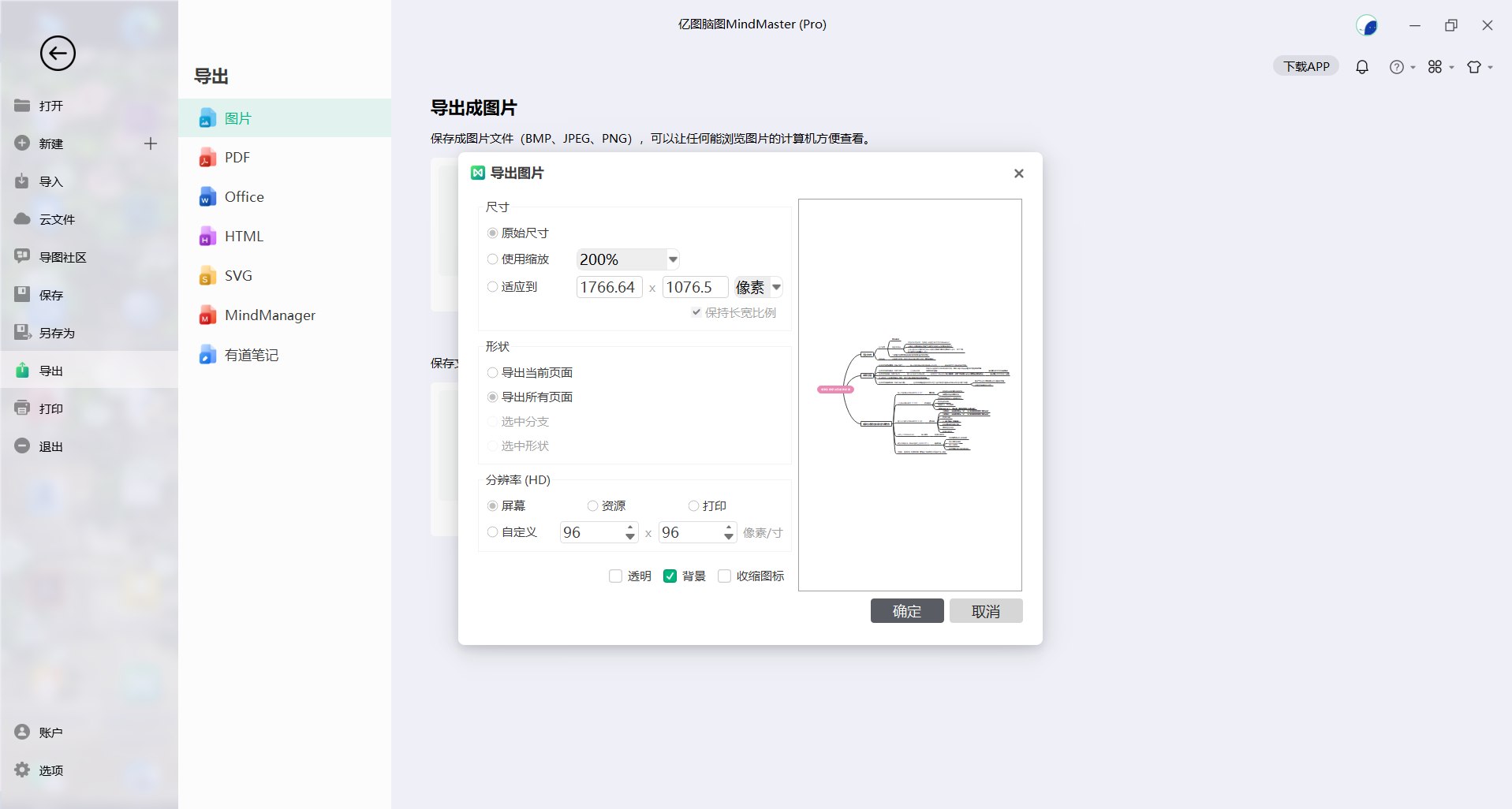Click the 图片 image format icon
The image size is (1512, 809).
(x=207, y=118)
